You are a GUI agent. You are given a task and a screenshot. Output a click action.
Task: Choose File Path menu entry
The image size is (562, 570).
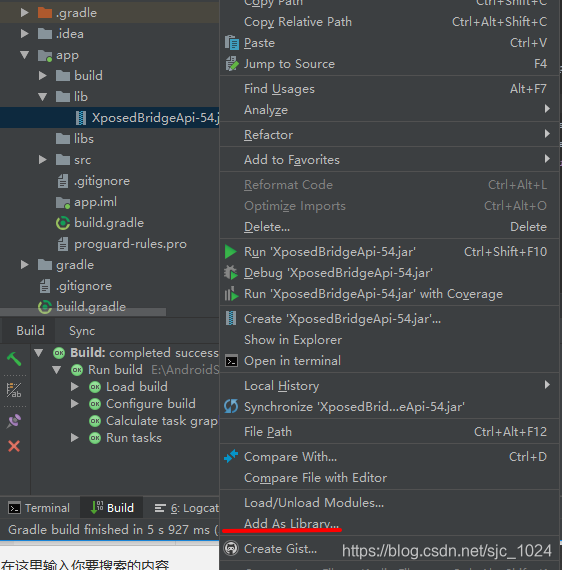[389, 431]
